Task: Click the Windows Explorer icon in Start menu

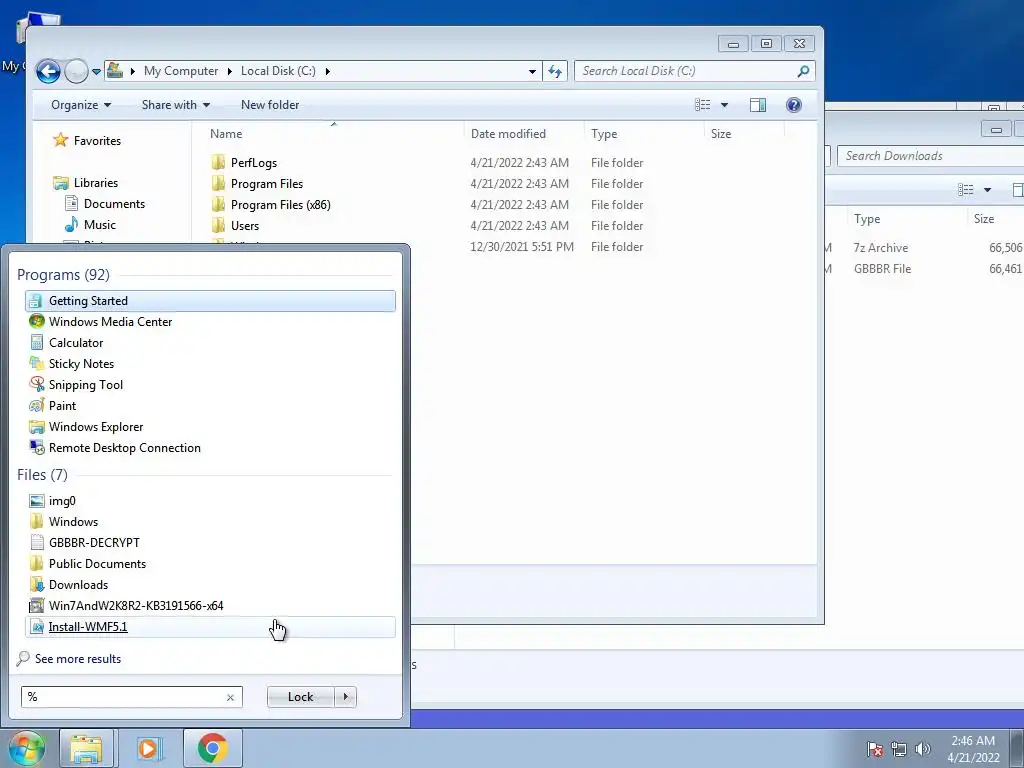Action: tap(37, 426)
